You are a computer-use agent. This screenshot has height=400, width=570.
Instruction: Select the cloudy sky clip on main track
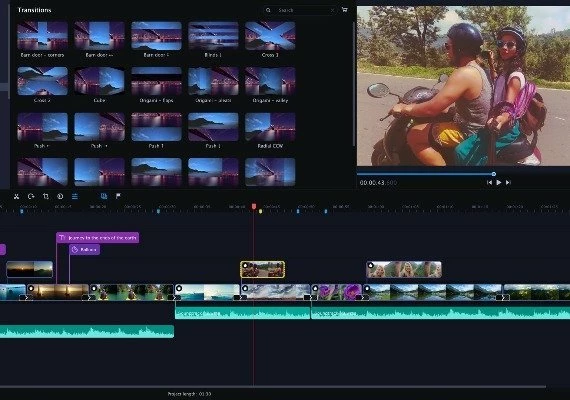pos(276,292)
